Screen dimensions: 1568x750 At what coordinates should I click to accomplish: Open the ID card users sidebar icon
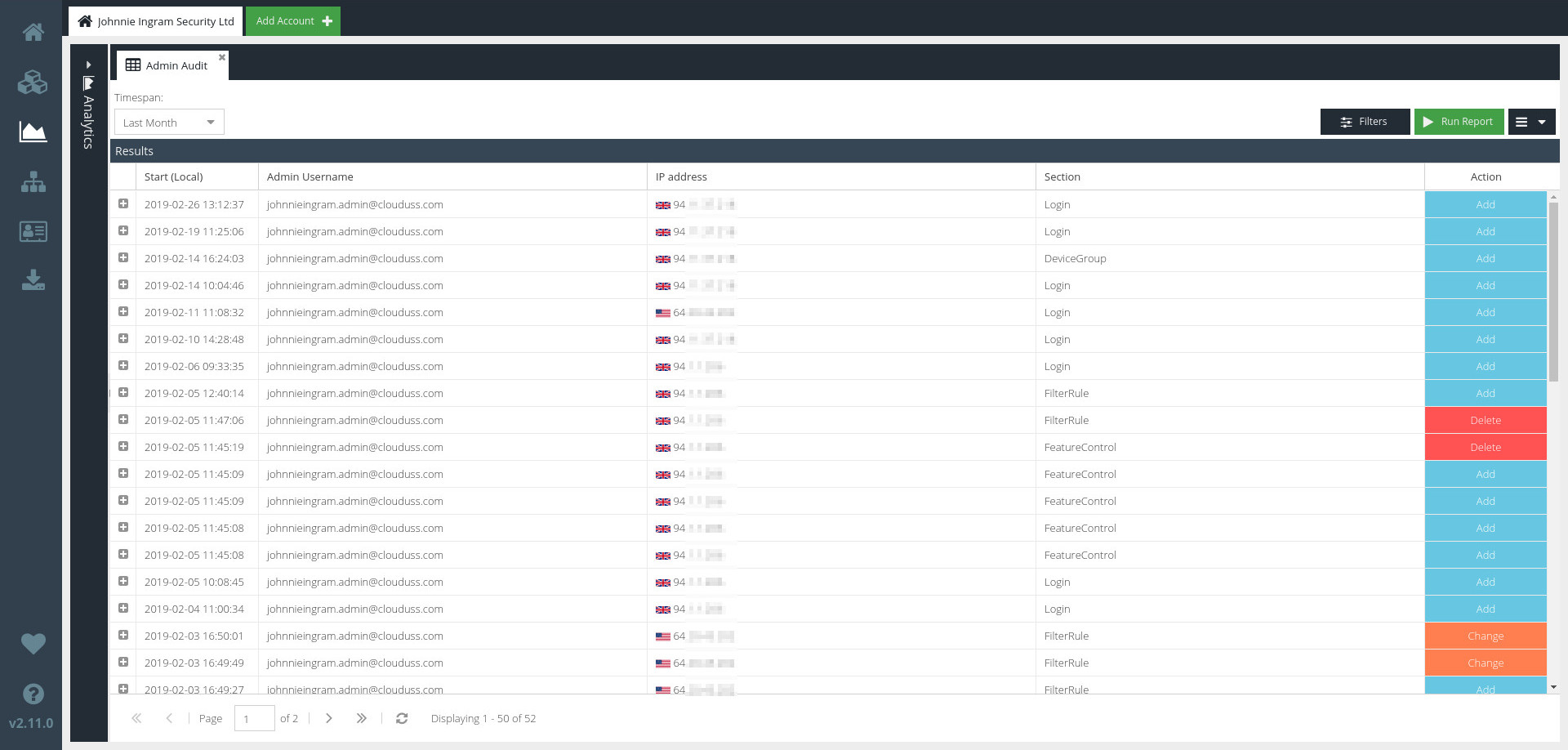[x=33, y=231]
